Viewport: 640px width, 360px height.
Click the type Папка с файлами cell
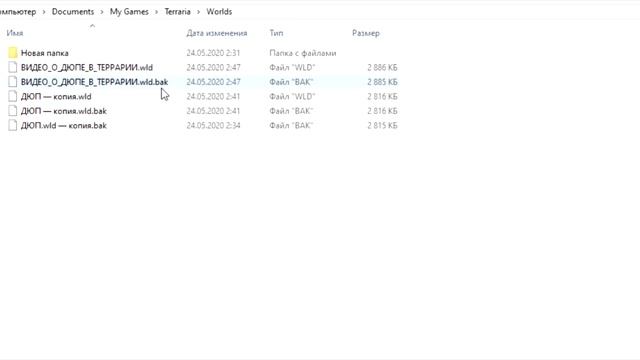(303, 53)
